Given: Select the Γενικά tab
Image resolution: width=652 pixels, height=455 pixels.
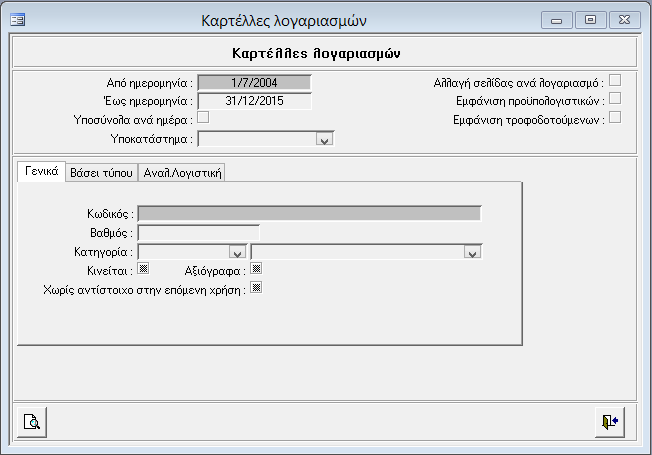Looking at the screenshot, I should point(42,171).
